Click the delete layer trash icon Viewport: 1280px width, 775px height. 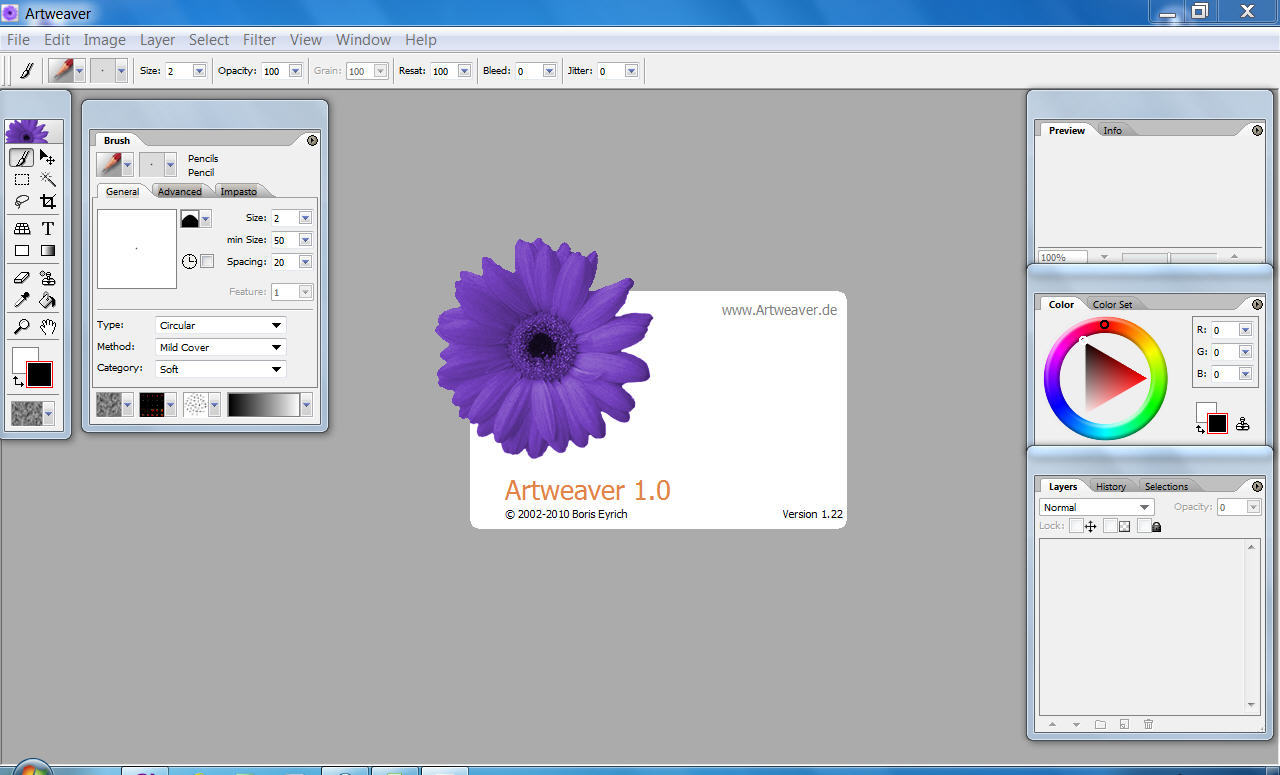pyautogui.click(x=1148, y=724)
